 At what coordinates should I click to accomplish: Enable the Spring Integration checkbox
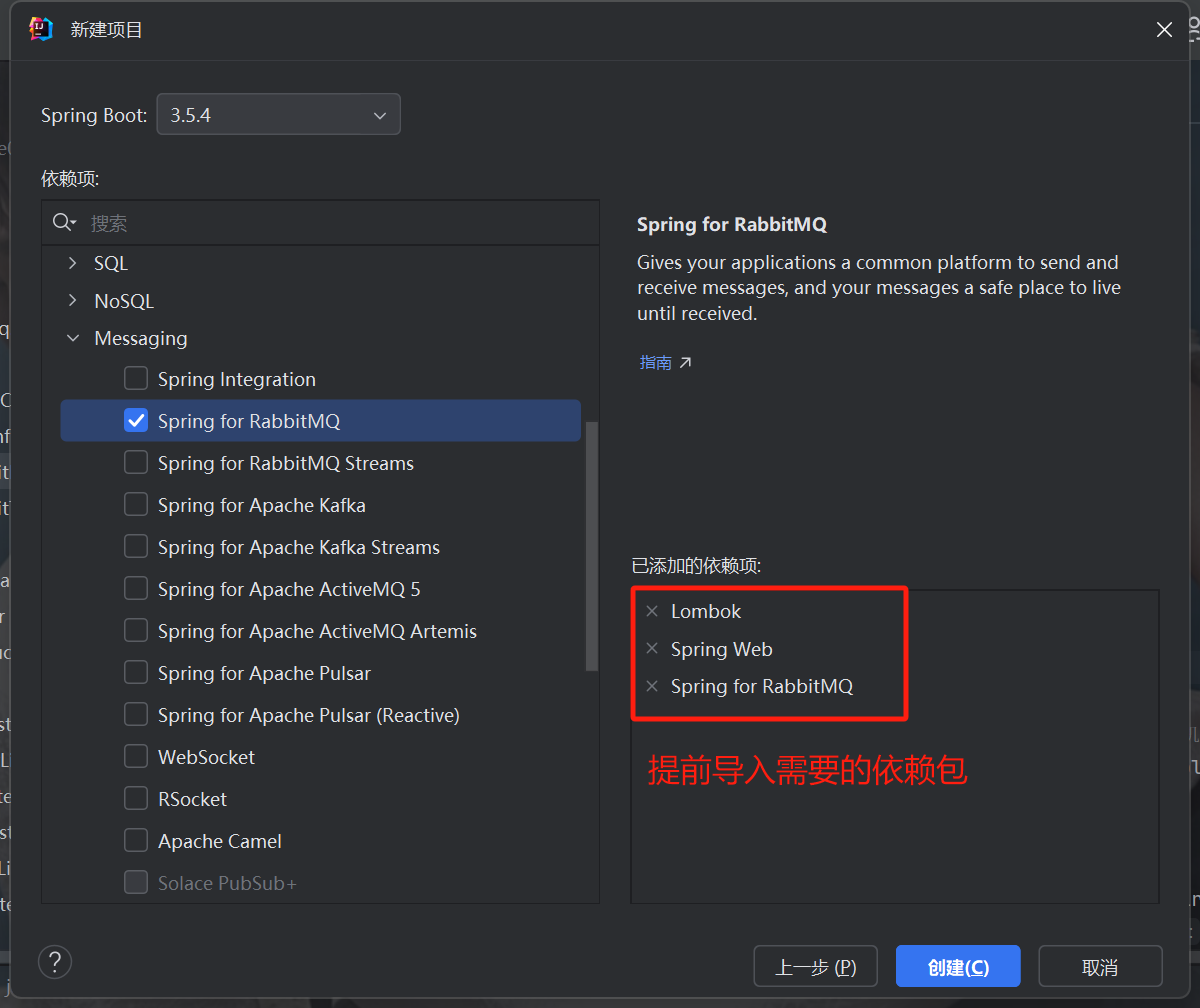pos(136,379)
